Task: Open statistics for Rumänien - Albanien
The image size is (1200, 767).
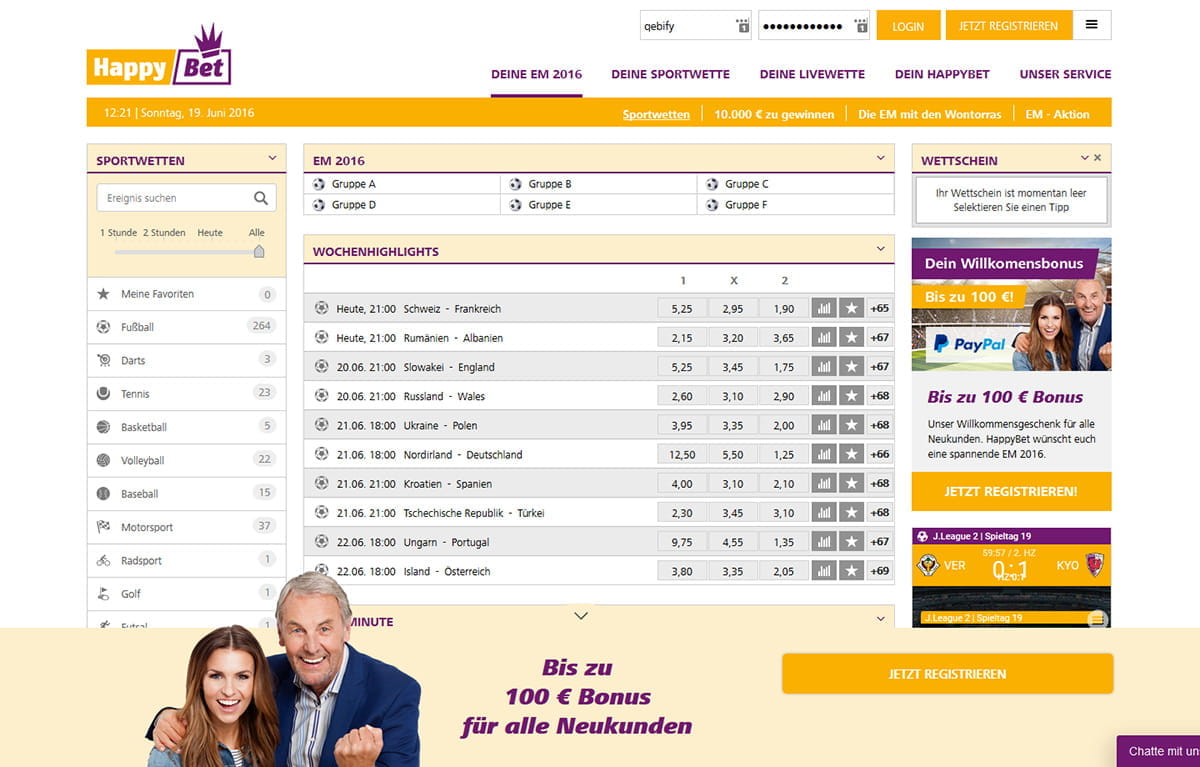Action: click(x=824, y=338)
